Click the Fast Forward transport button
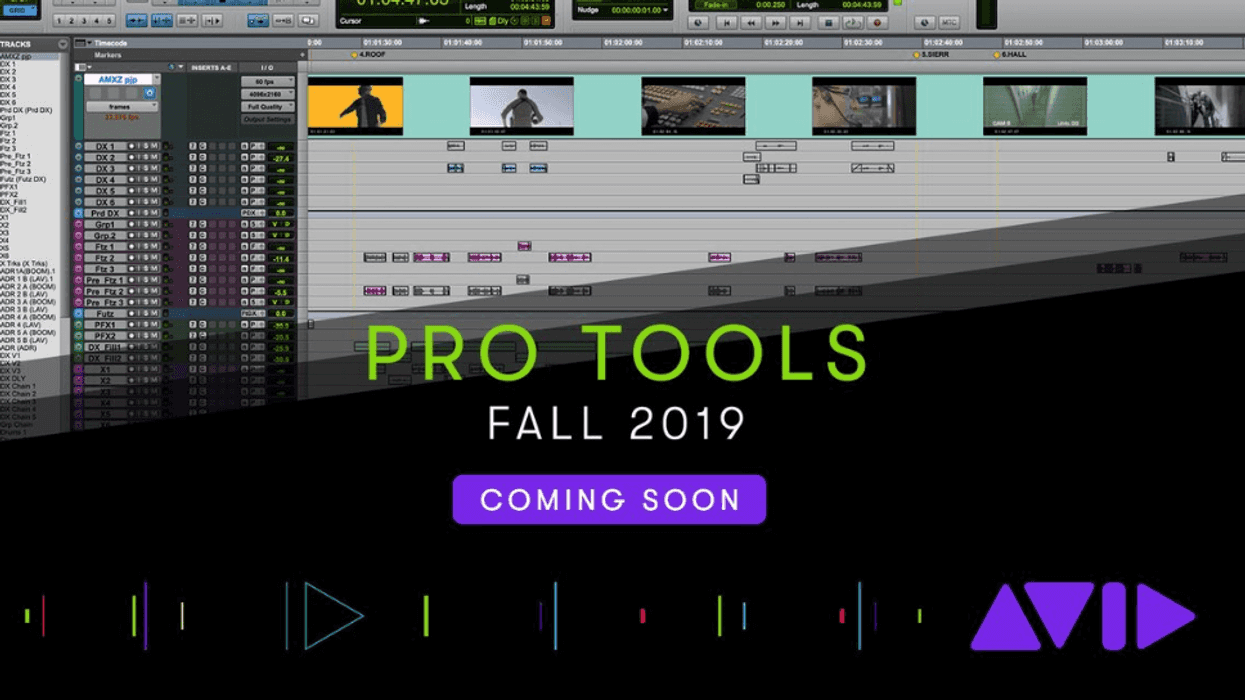 coord(775,22)
